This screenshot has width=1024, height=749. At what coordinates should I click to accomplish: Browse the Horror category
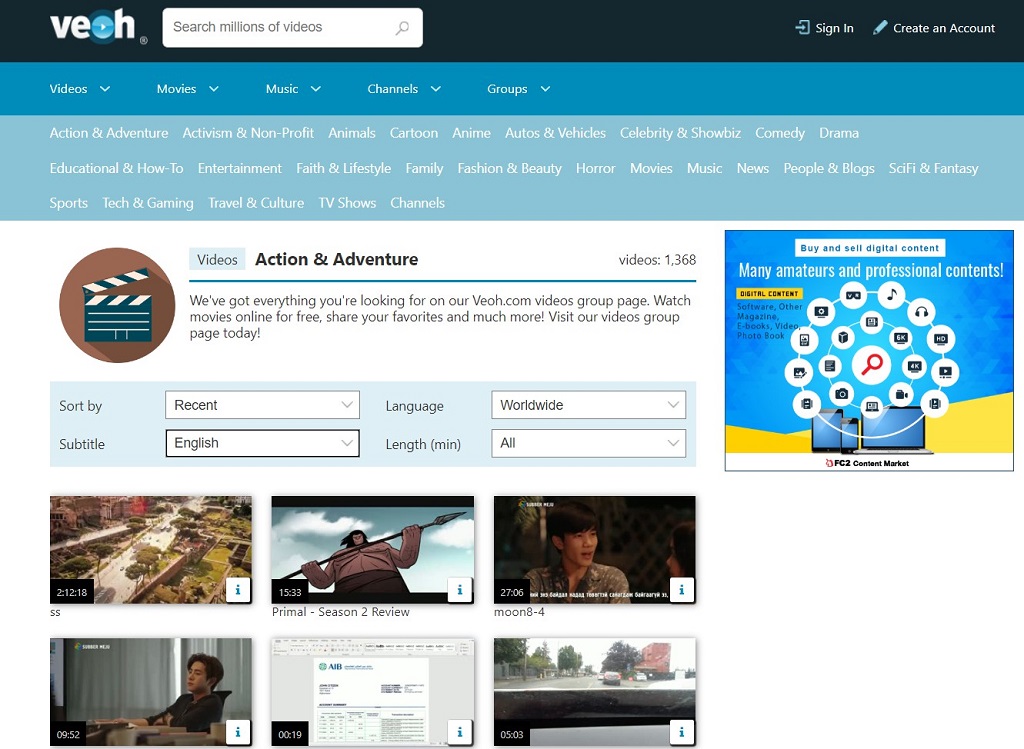click(x=596, y=168)
